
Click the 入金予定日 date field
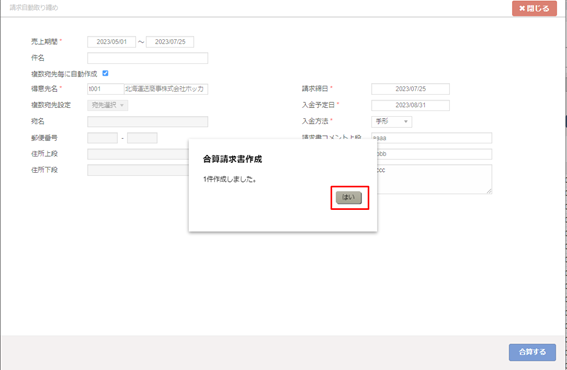(410, 105)
